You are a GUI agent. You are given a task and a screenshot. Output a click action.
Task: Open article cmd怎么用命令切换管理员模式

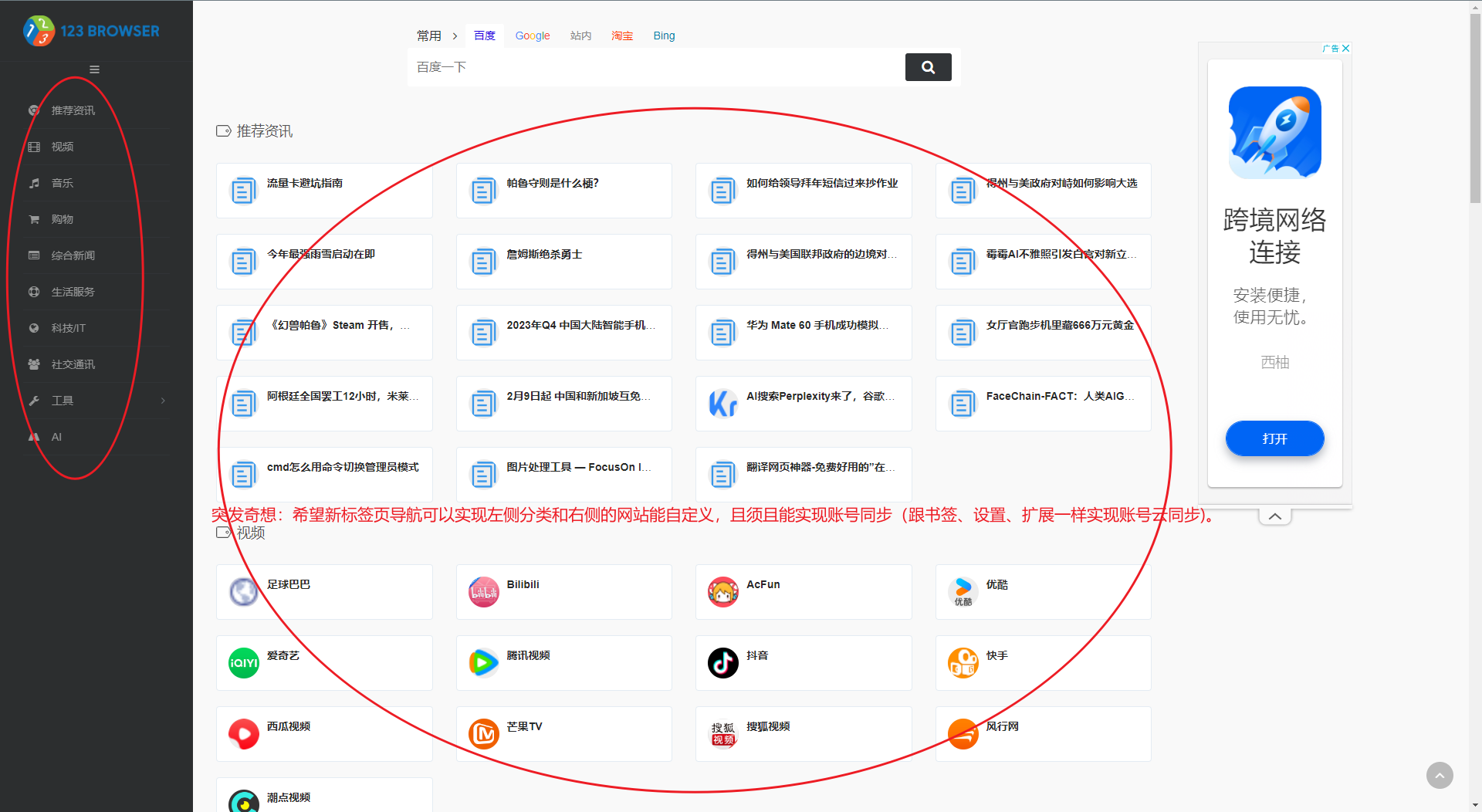pos(324,475)
